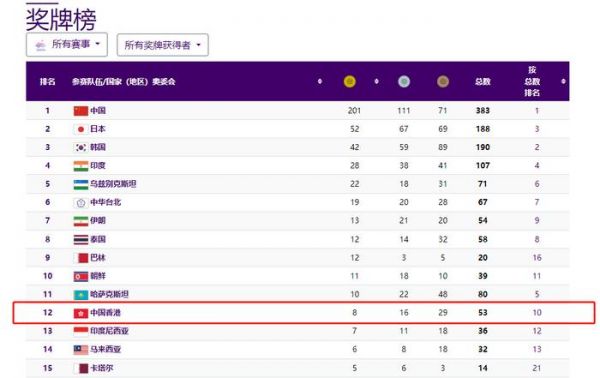Screen dimensions: 600x378
Task: Click the silver medal column icon
Action: tap(404, 81)
